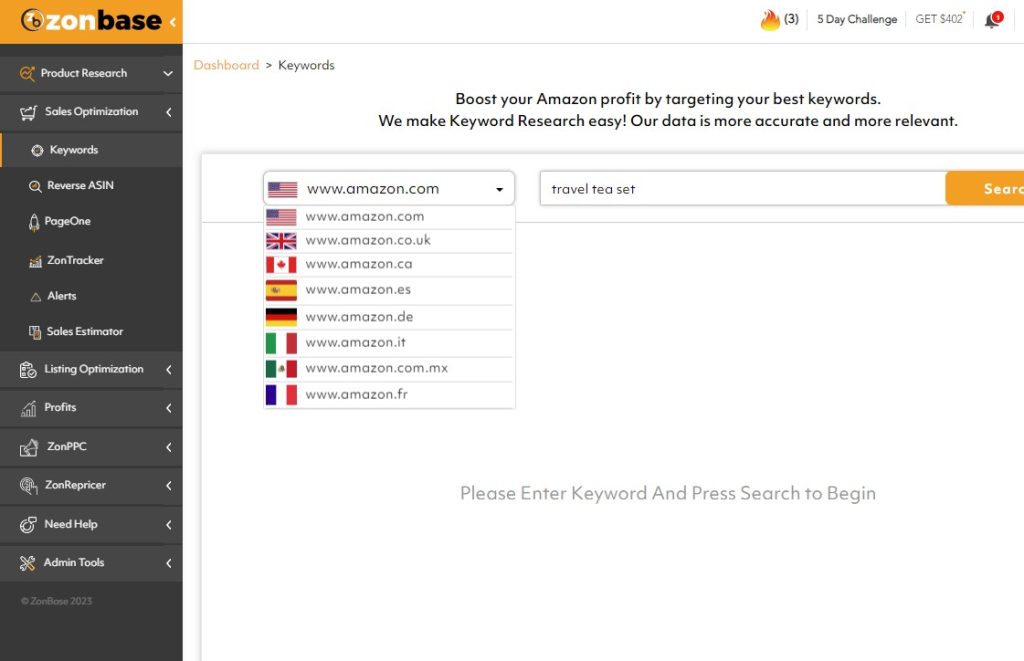Choose www.amazon.de marketplace option

(x=359, y=317)
